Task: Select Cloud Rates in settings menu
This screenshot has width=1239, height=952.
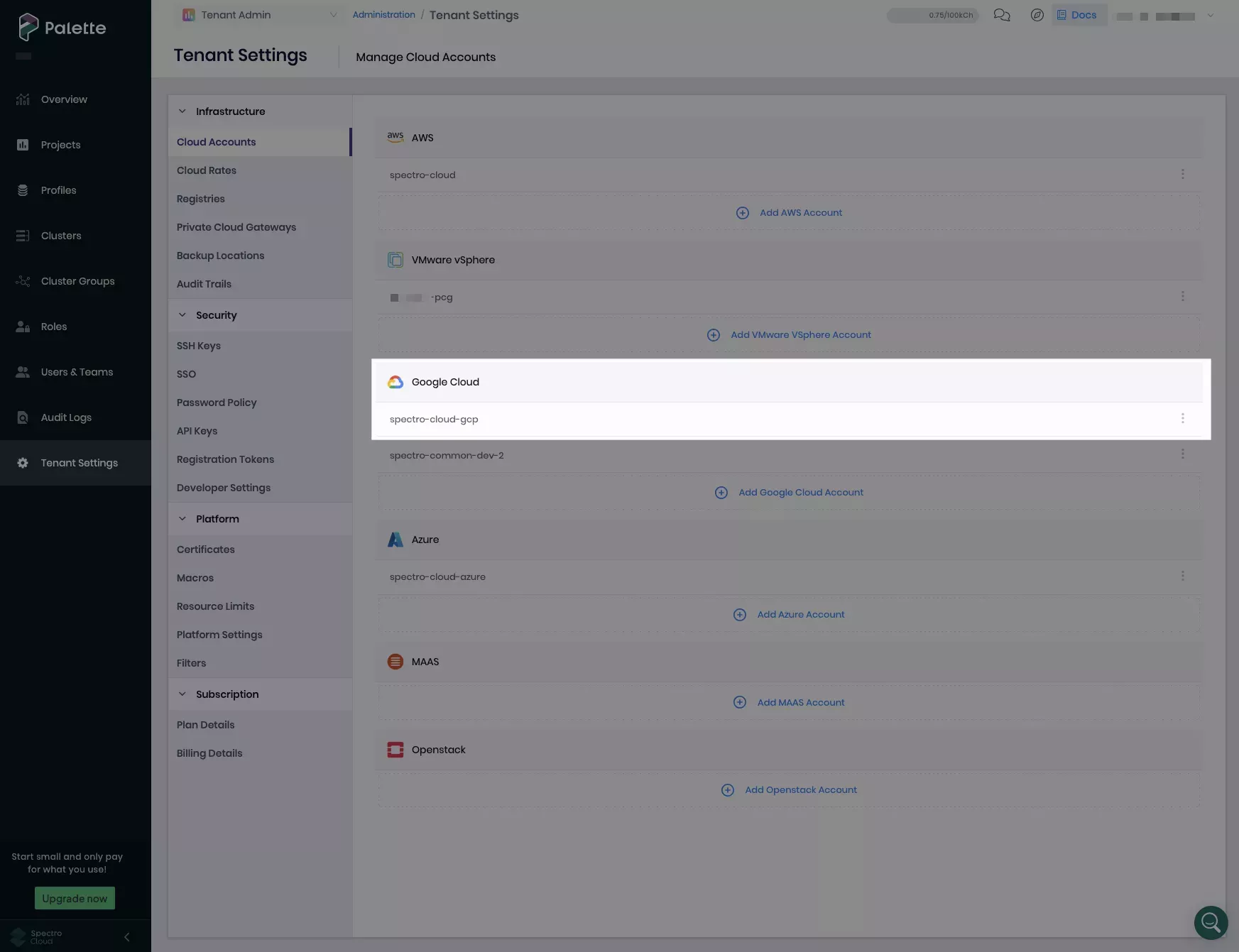Action: point(206,170)
